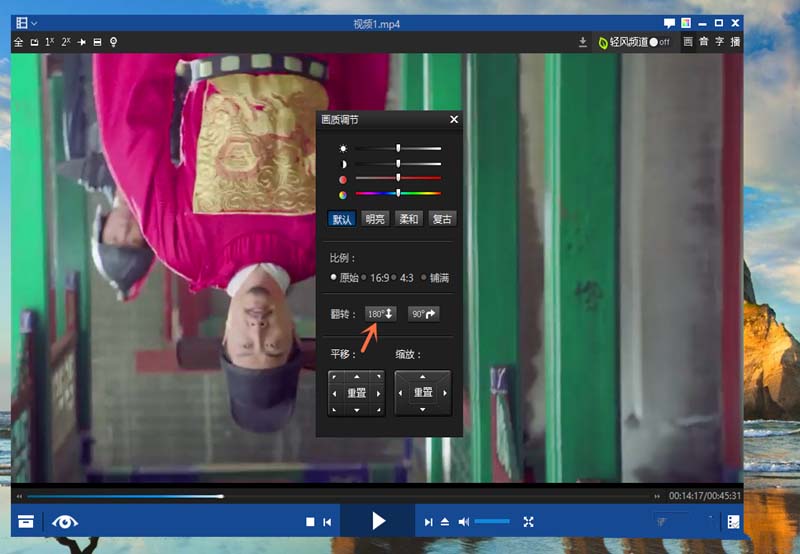Choose the 原始 aspect ratio
This screenshot has height=554, width=800.
pos(344,278)
